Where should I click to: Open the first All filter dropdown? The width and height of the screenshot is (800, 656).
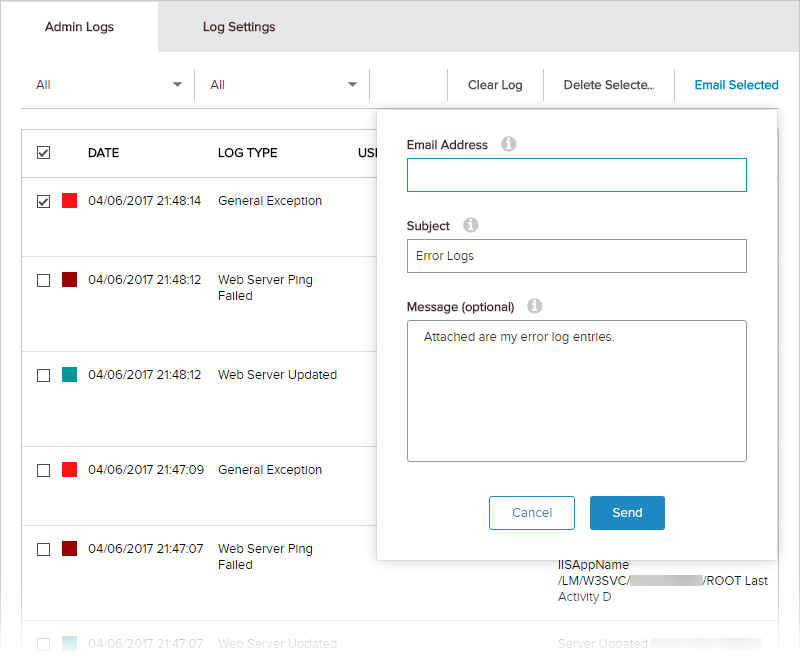108,85
